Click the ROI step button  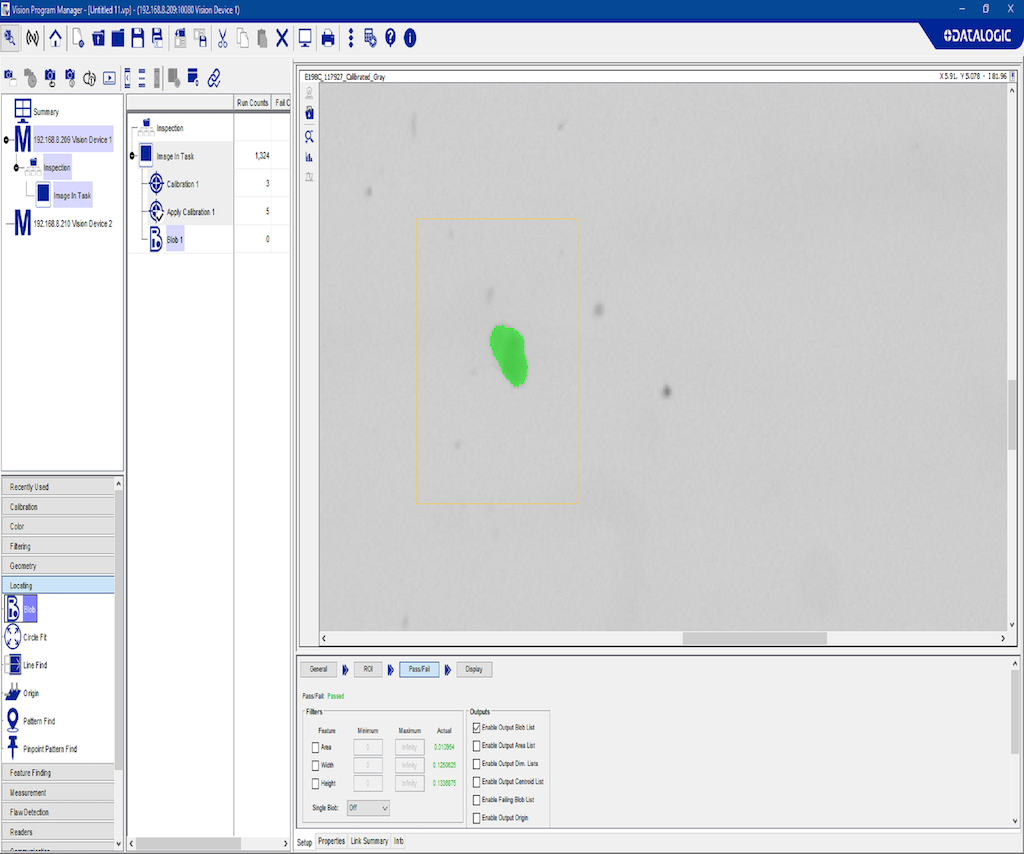(368, 669)
